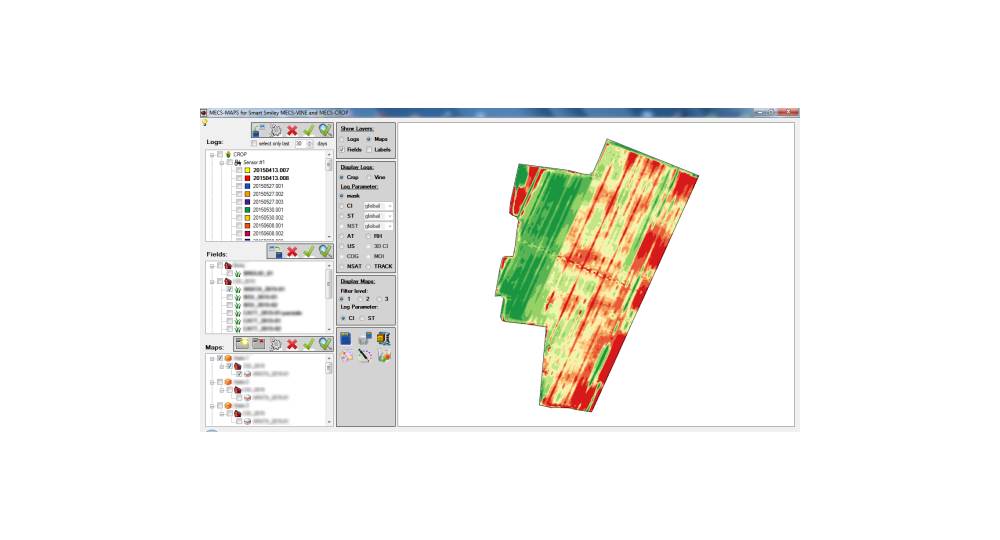Click the bucket with colored square tool icon
The width and height of the screenshot is (1000, 540).
click(x=365, y=338)
